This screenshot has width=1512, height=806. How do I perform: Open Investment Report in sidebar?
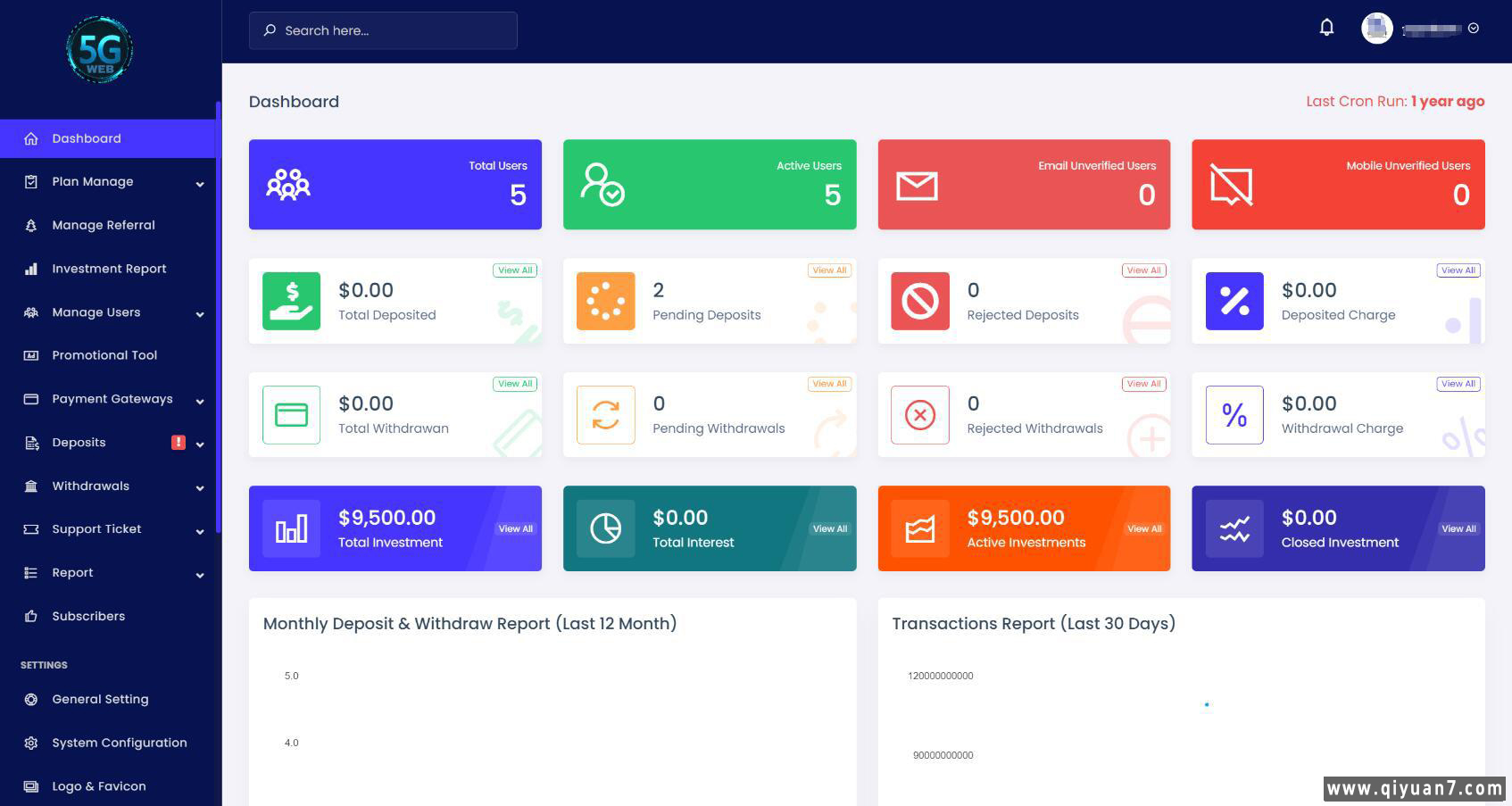109,269
